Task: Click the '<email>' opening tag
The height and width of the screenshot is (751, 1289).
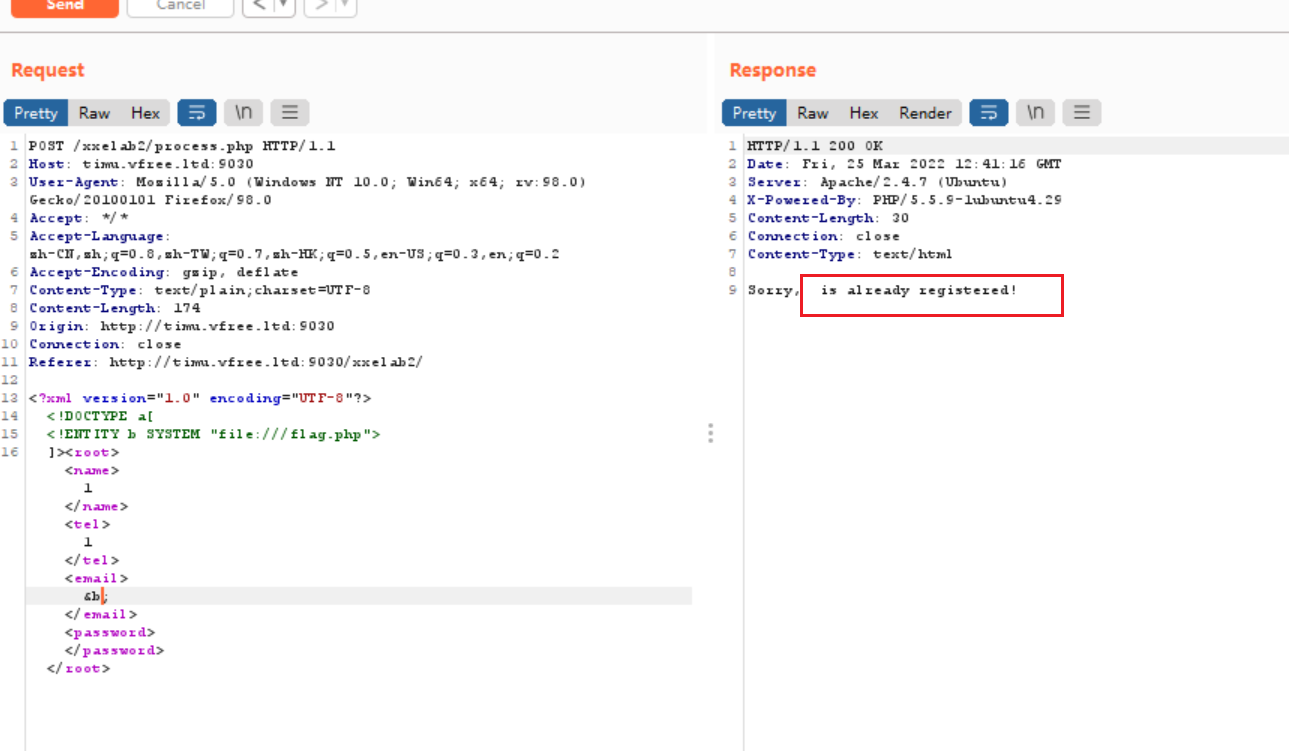Action: (x=96, y=578)
